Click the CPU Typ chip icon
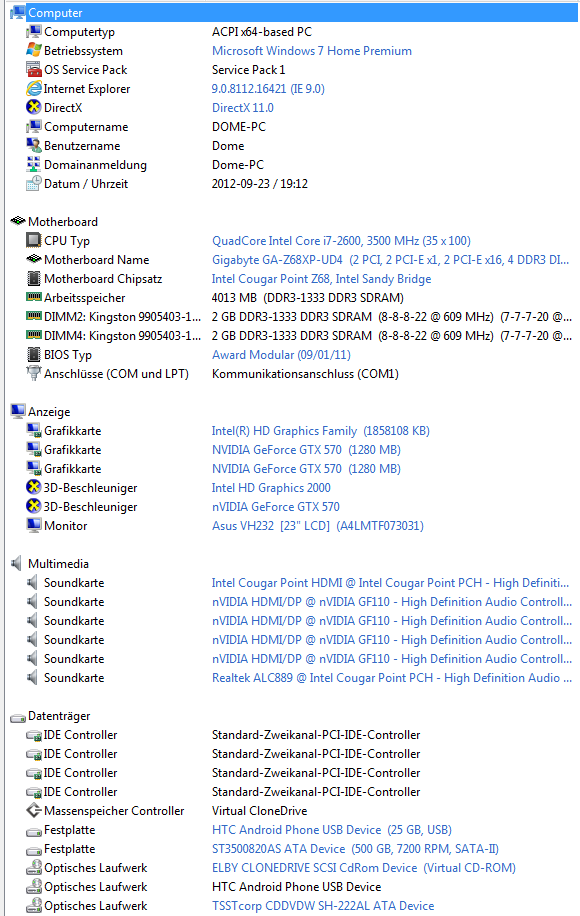The height and width of the screenshot is (916, 580). pyautogui.click(x=34, y=240)
